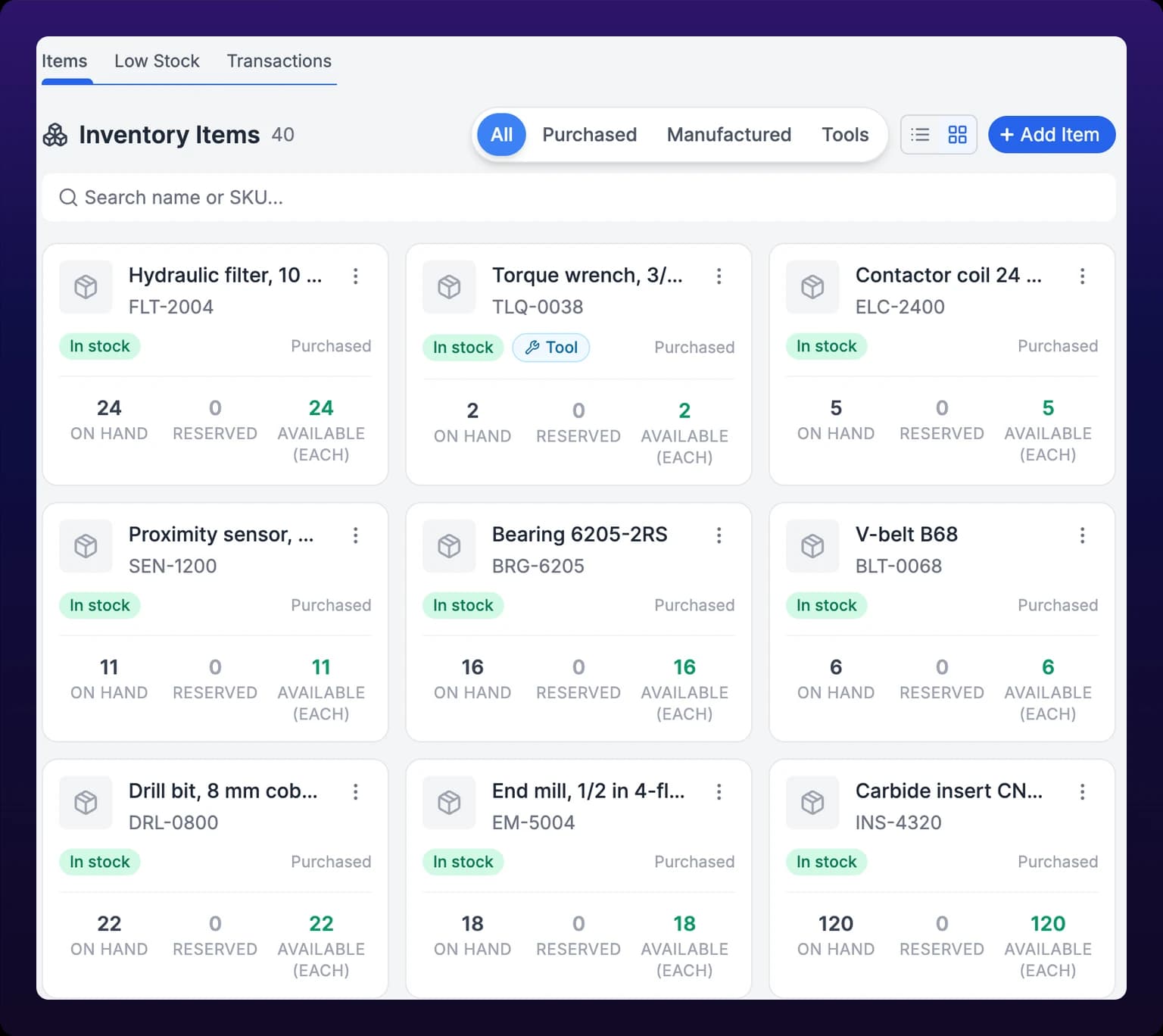Image resolution: width=1163 pixels, height=1036 pixels.
Task: Click the Contactor coil package icon
Action: [812, 287]
